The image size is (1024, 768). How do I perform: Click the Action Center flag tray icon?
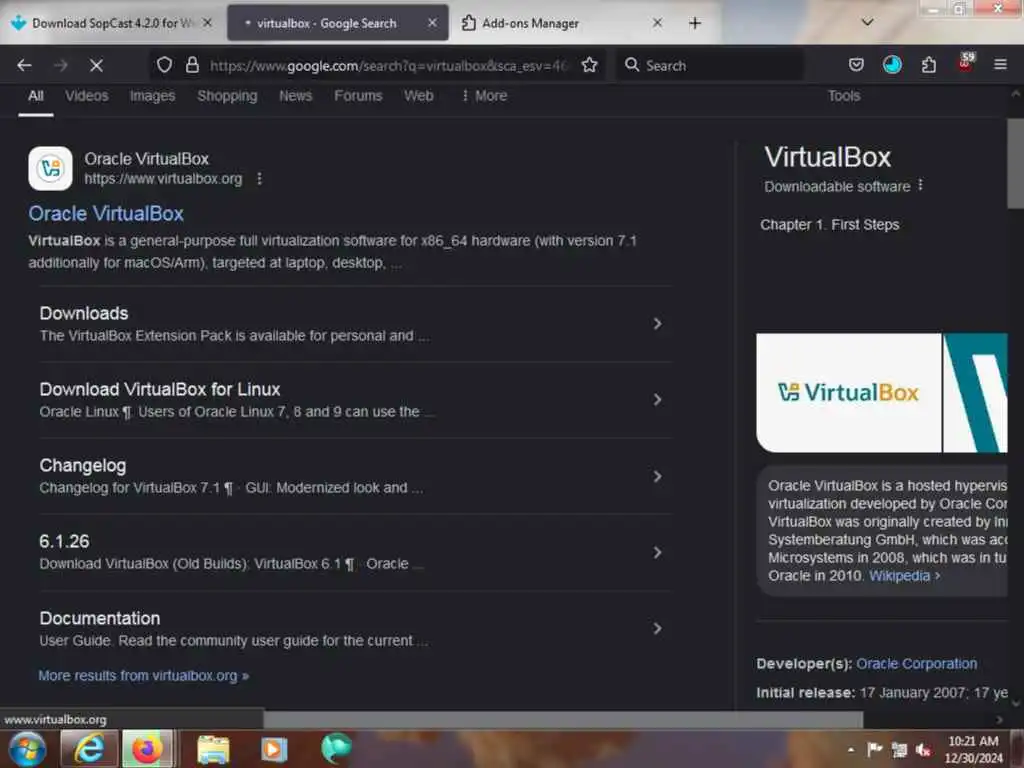pos(875,750)
